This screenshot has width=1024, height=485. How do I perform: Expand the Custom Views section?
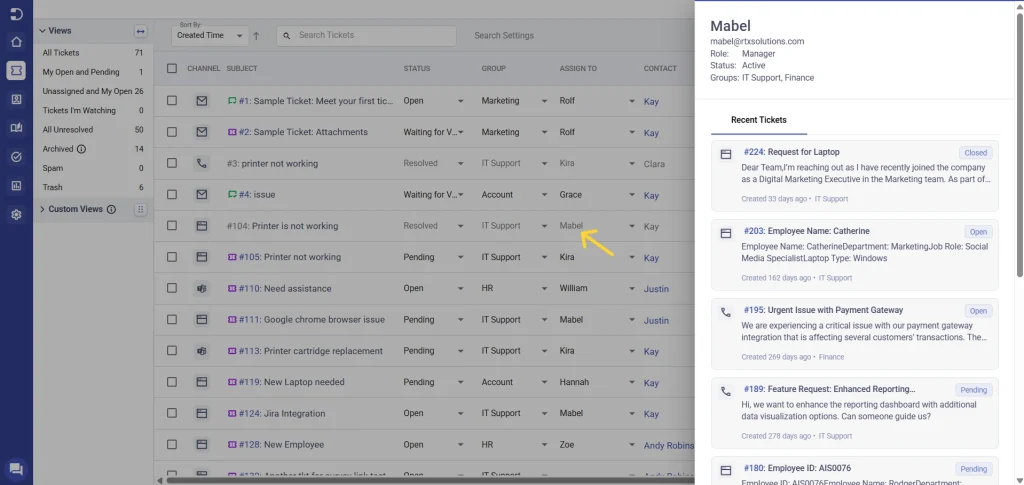(42, 210)
